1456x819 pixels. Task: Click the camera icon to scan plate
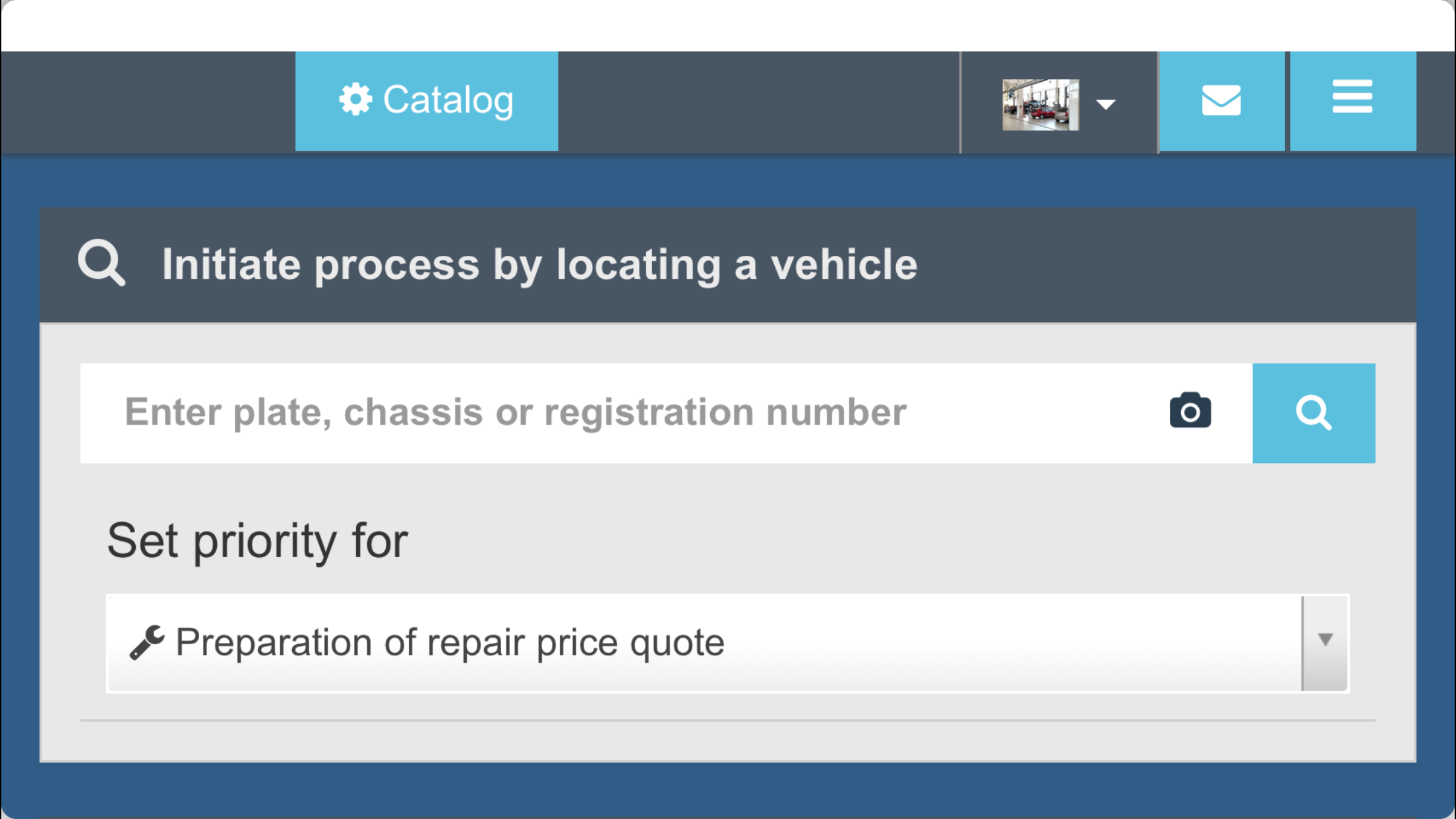(1190, 411)
